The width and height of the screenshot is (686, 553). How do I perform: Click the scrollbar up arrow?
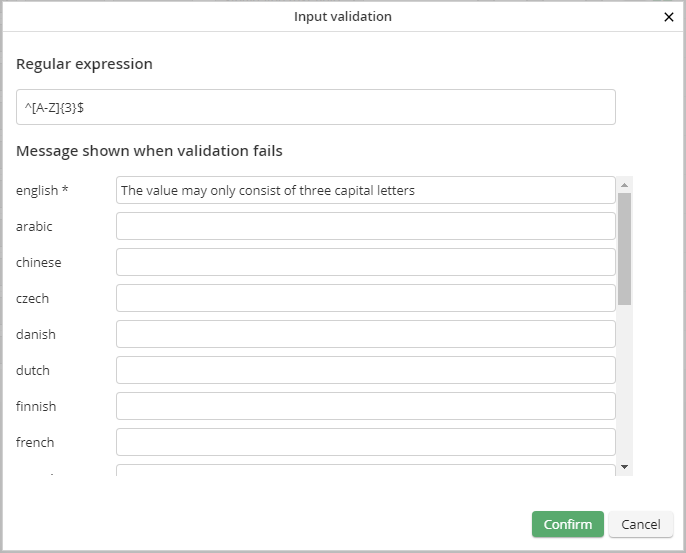click(x=625, y=185)
